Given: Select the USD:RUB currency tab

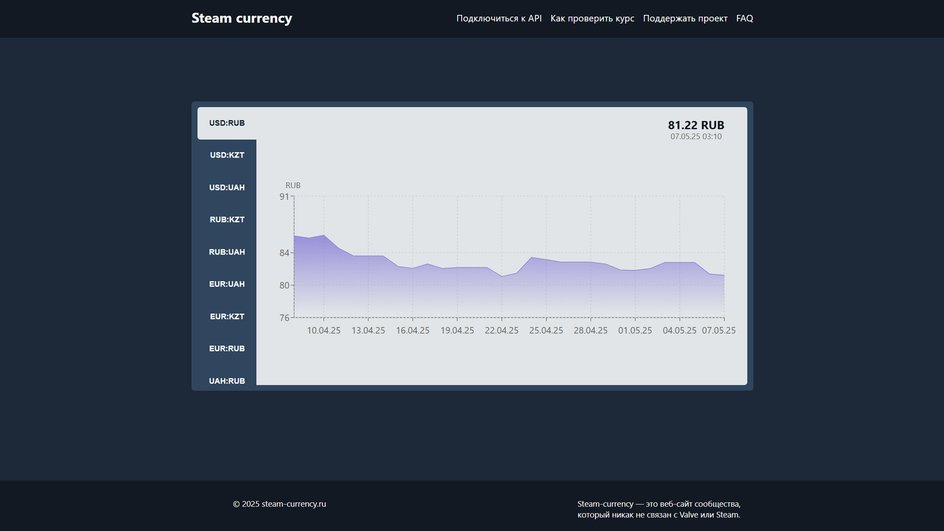Looking at the screenshot, I should (227, 123).
